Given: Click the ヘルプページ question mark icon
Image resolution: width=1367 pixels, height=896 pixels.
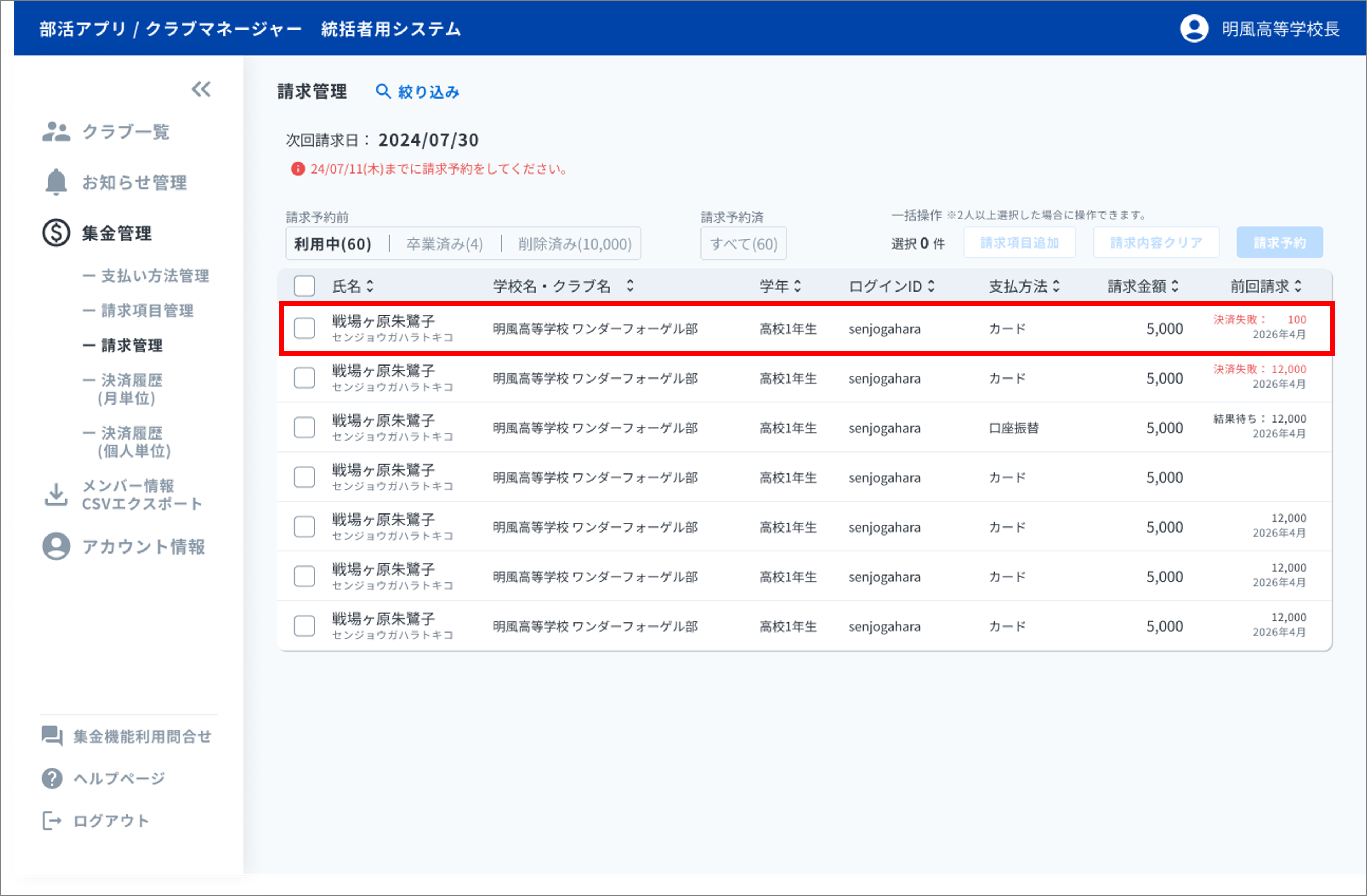Looking at the screenshot, I should pos(52,778).
